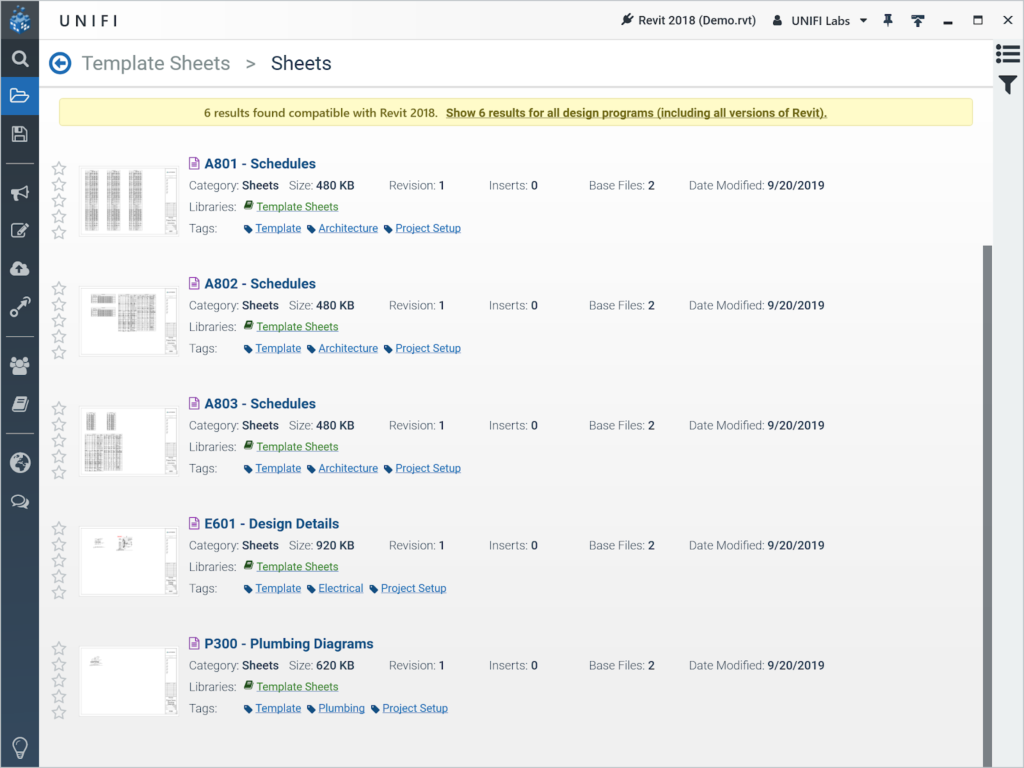Click the bottom rating star beside P300 - Plumbing Diagrams

pyautogui.click(x=59, y=713)
